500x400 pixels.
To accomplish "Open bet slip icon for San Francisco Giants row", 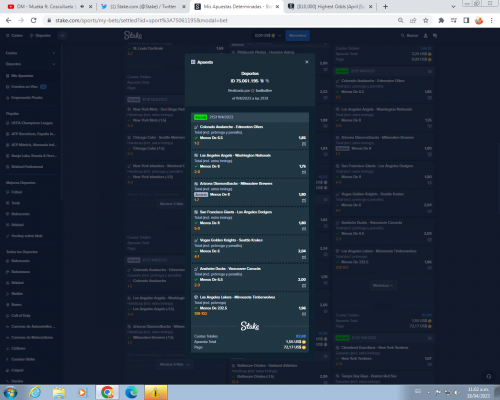I will [304, 229].
